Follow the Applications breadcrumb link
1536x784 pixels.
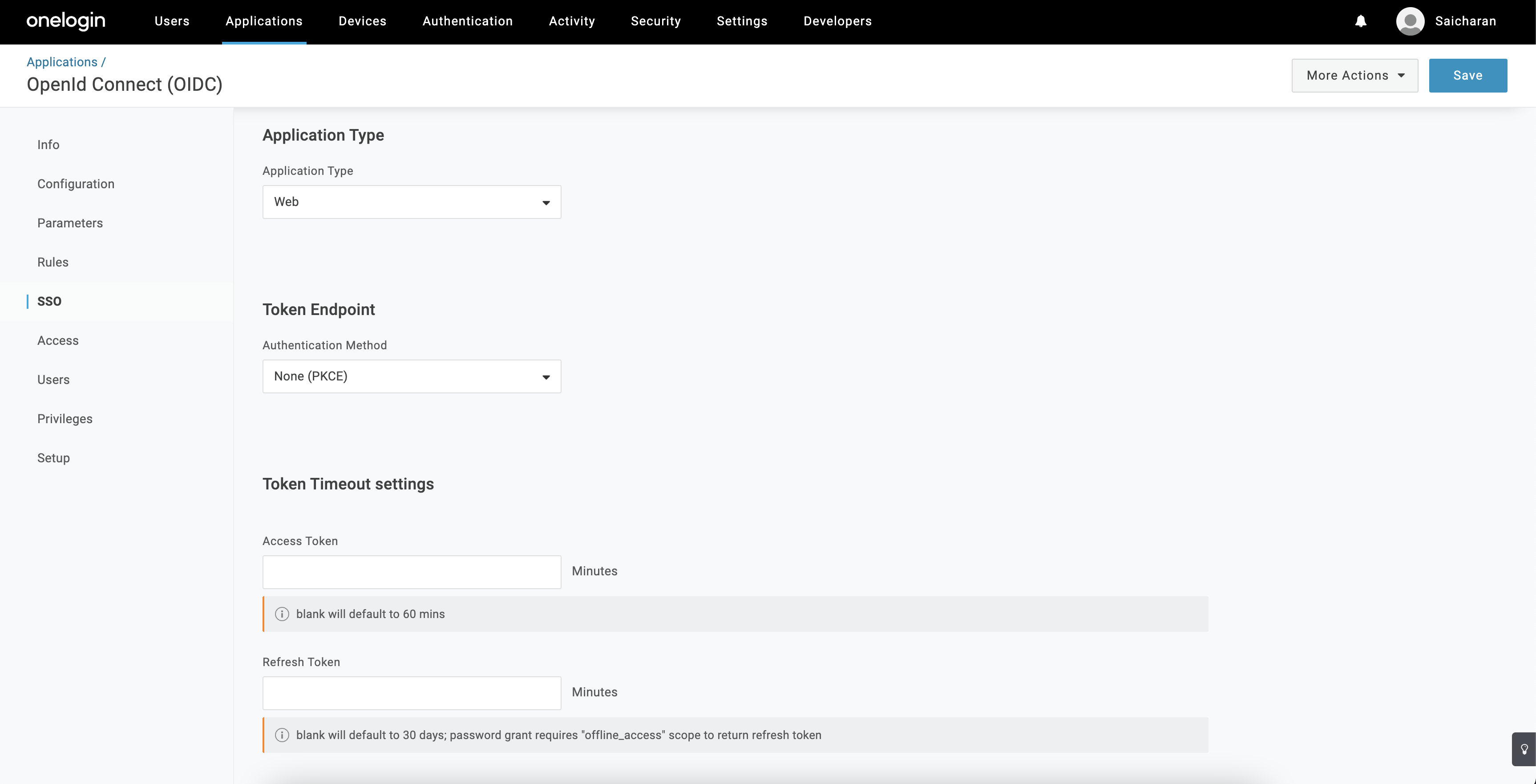(62, 62)
